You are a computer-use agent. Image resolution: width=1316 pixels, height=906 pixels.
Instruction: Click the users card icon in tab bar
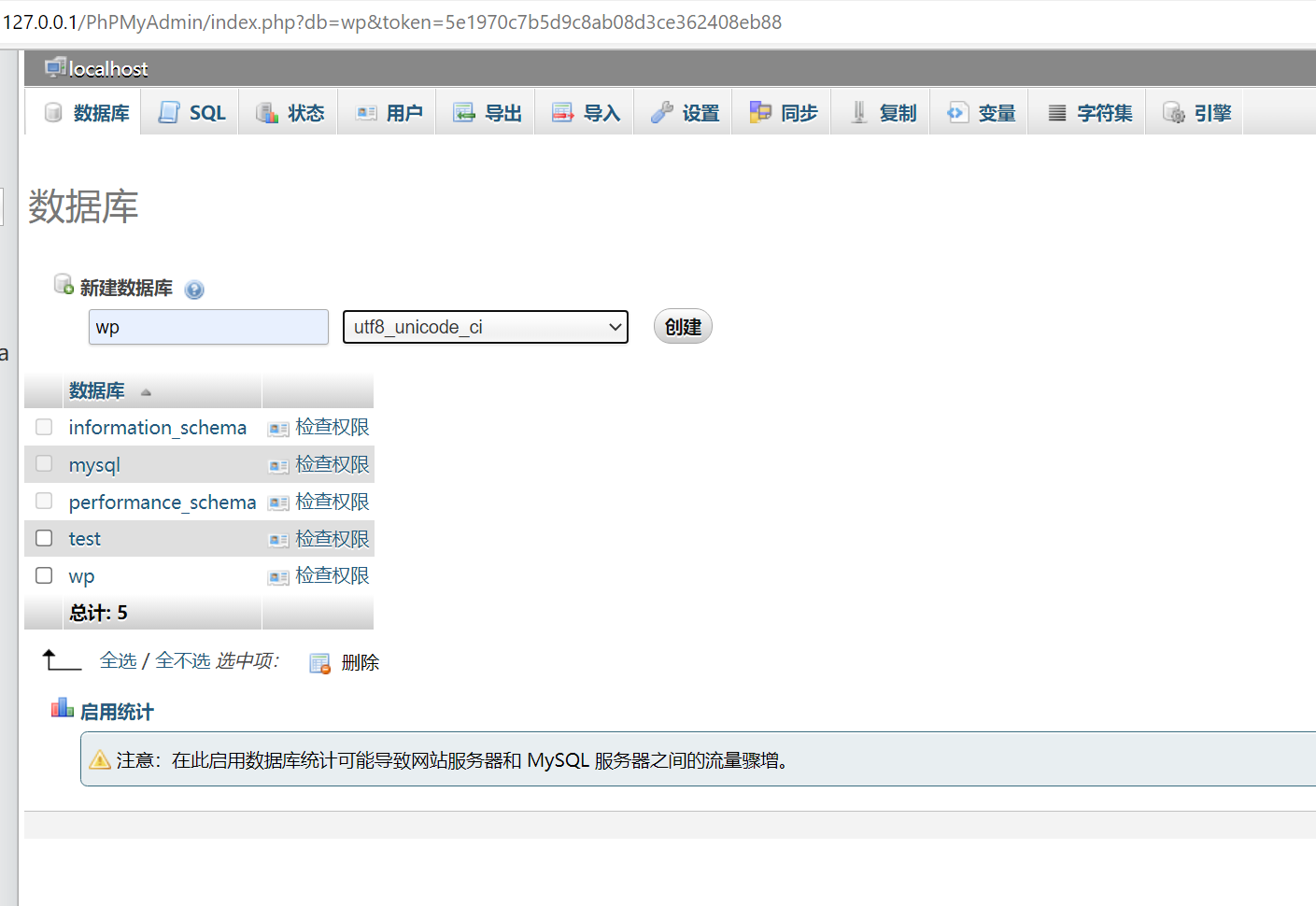click(366, 113)
